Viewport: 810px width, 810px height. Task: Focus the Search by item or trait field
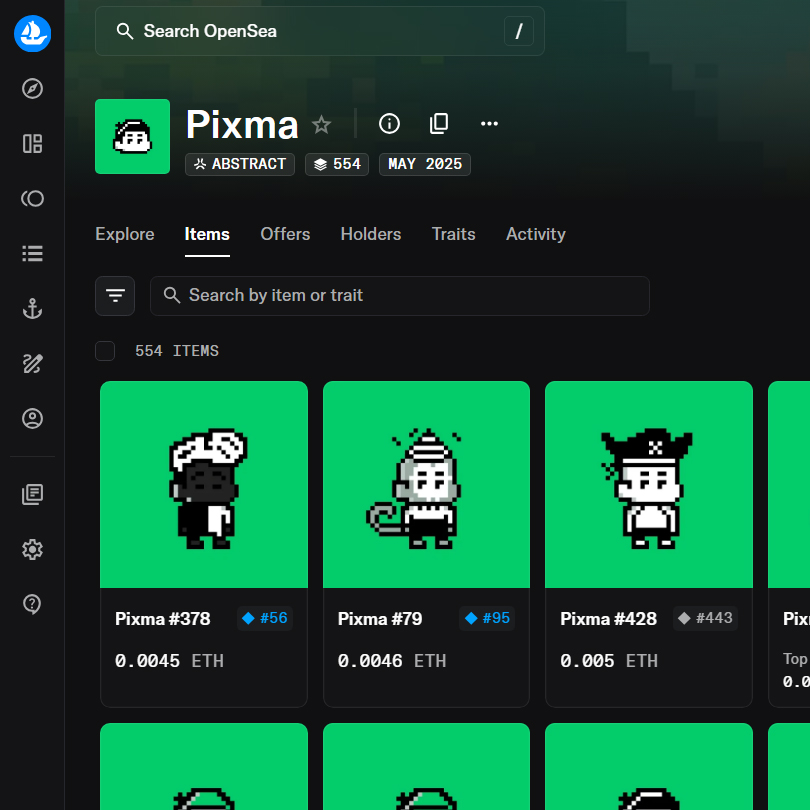coord(399,296)
